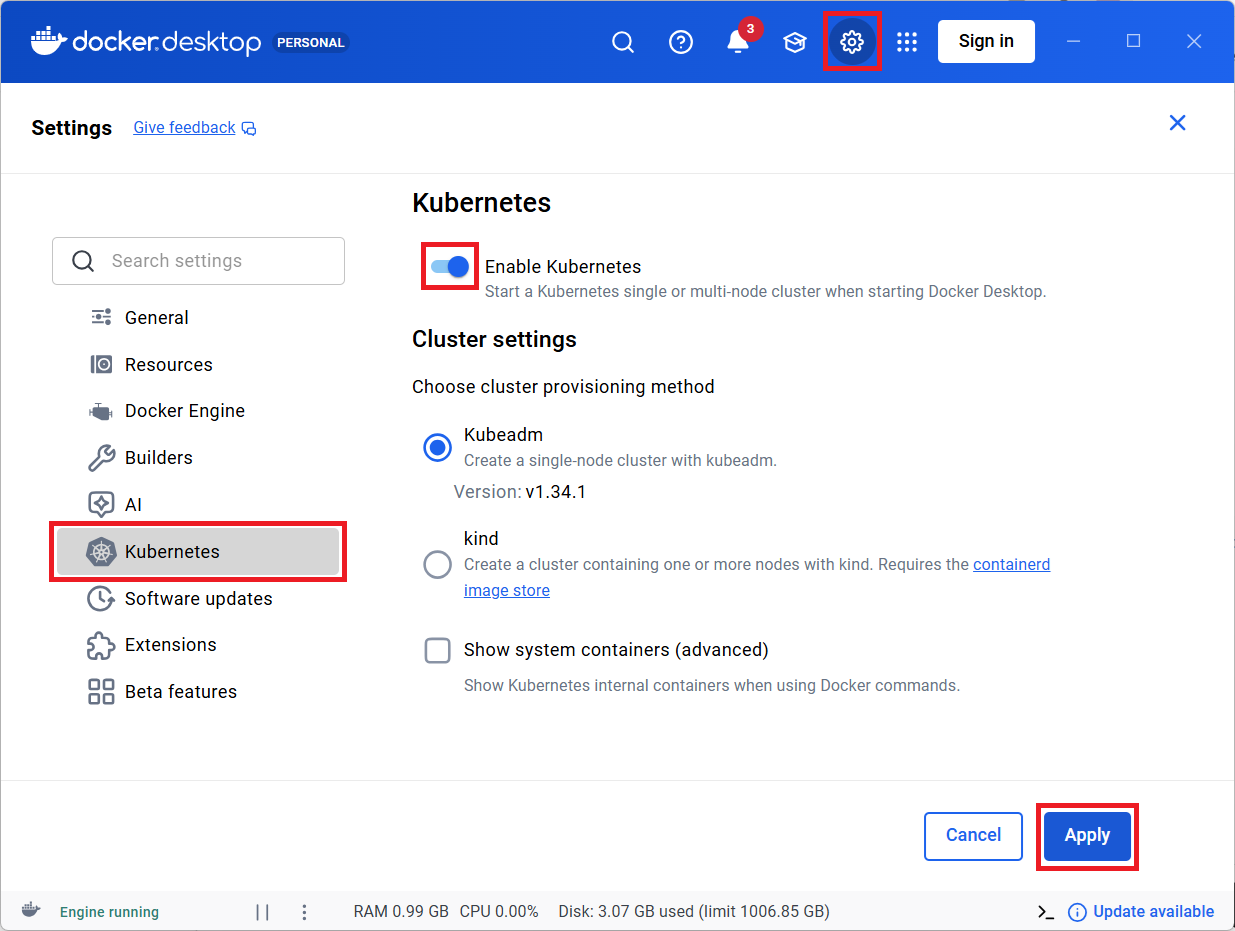This screenshot has height=931, width=1235.
Task: Click the Cluster settings heading
Action: click(494, 339)
